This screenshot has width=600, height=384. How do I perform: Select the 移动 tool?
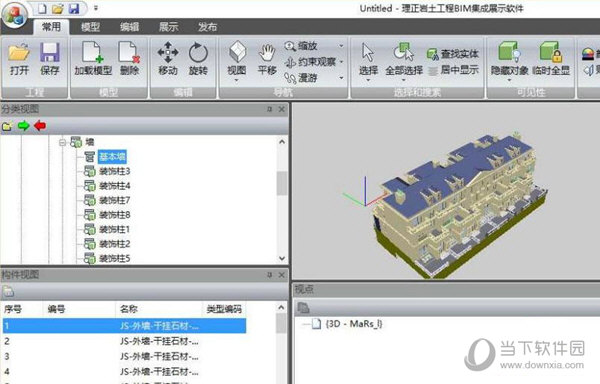coord(168,59)
